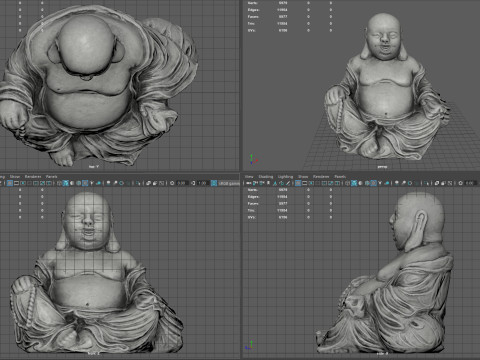Click 2D Pan/Zoom icon in side view toolbar
Image resolution: width=480 pixels, height=360 pixels.
tap(282, 183)
